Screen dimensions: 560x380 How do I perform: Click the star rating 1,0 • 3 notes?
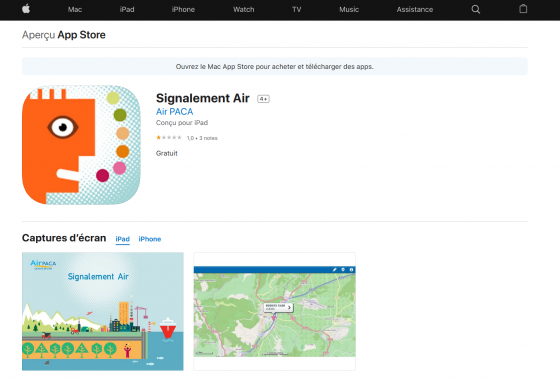(187, 138)
